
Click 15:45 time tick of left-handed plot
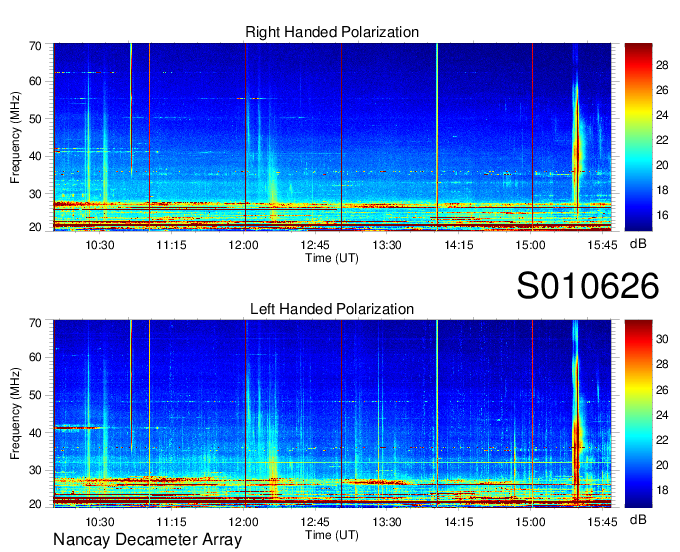coord(602,522)
